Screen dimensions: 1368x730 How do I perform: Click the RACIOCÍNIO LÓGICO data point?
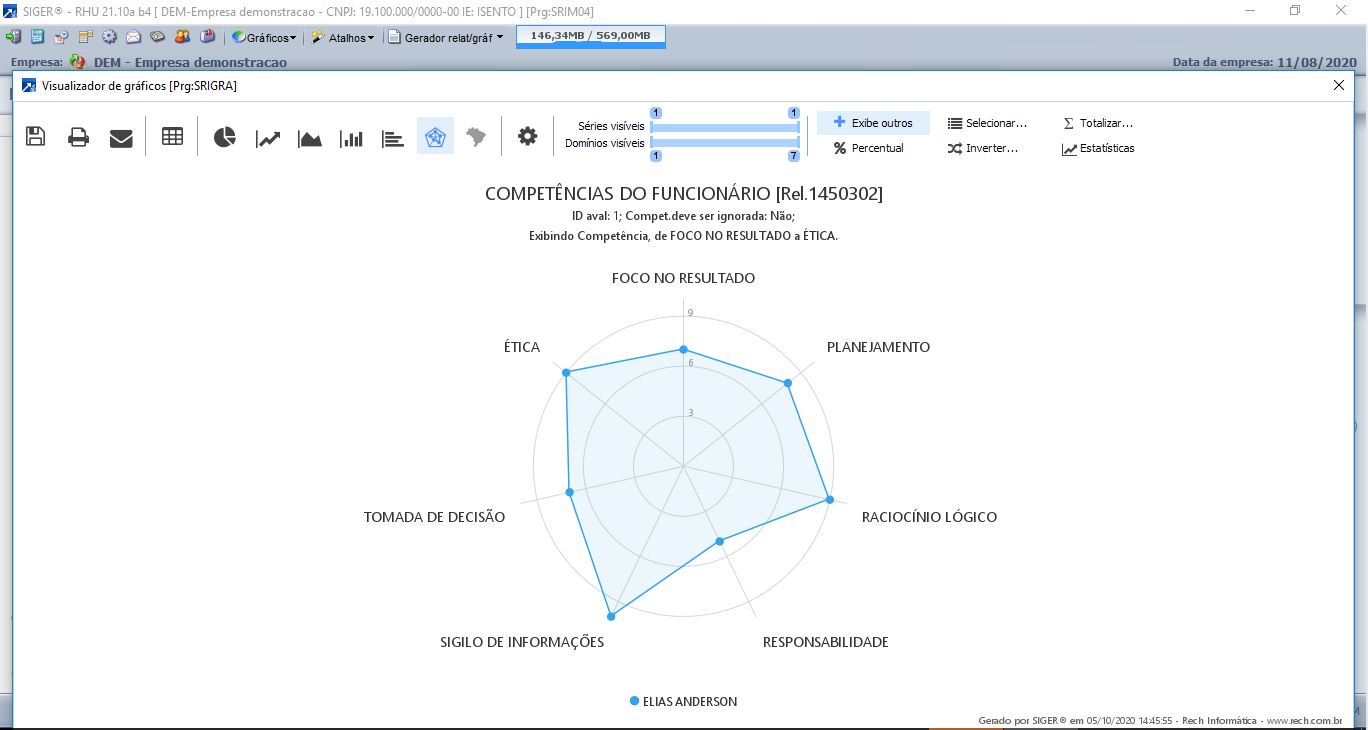coord(829,500)
